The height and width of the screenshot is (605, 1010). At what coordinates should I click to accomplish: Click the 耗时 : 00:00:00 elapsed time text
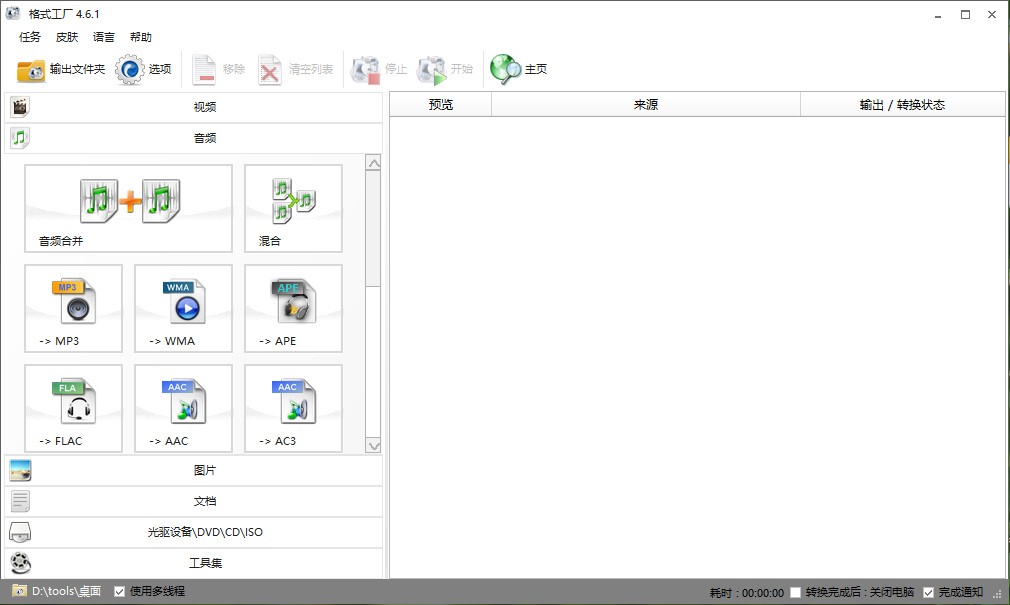[747, 593]
